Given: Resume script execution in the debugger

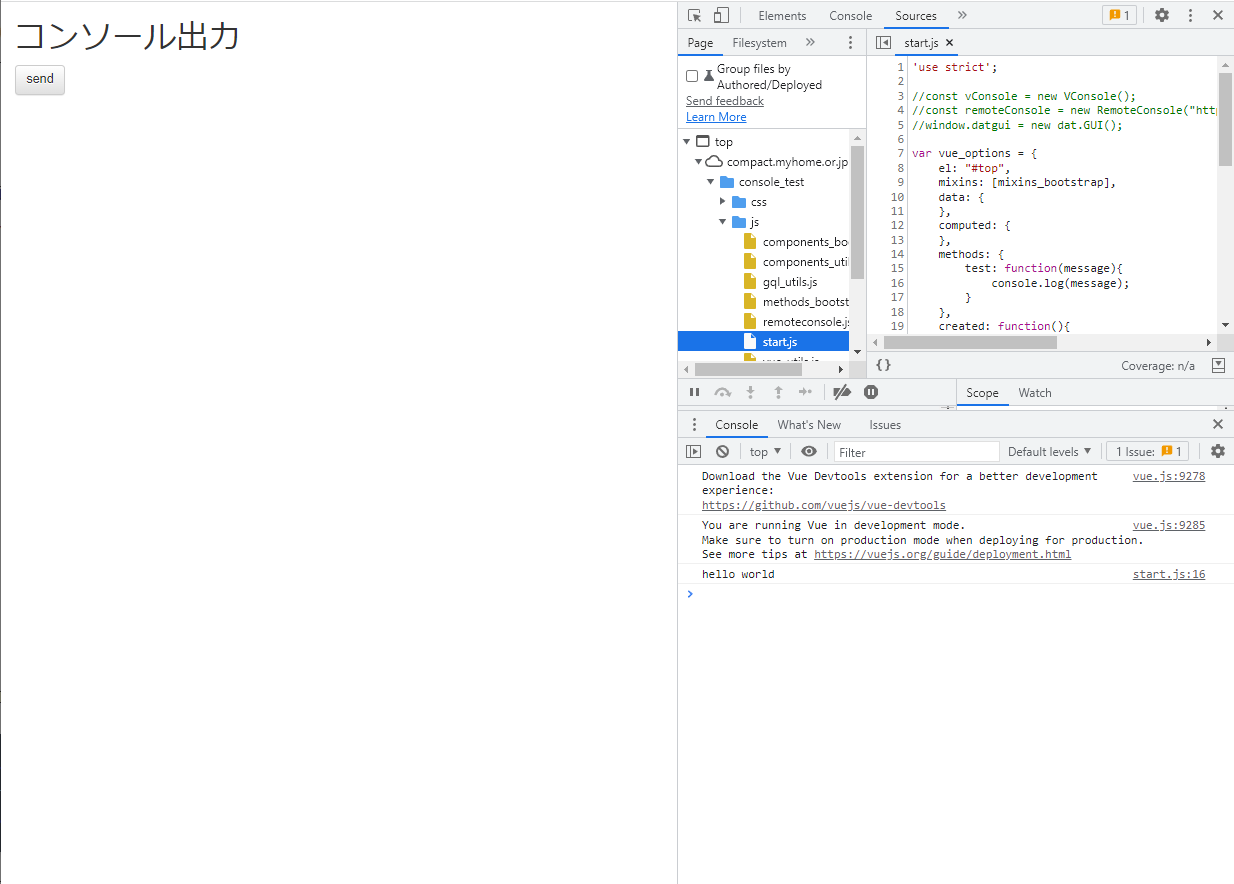Looking at the screenshot, I should pyautogui.click(x=694, y=392).
